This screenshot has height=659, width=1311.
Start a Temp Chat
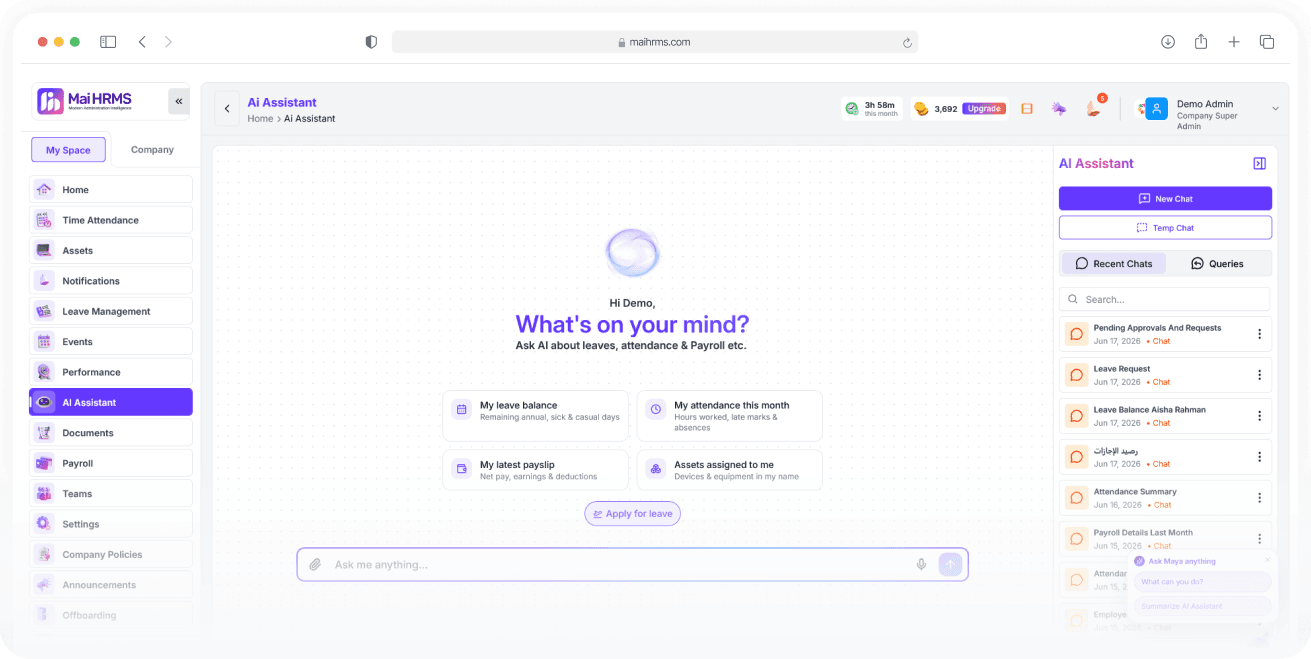coord(1165,228)
